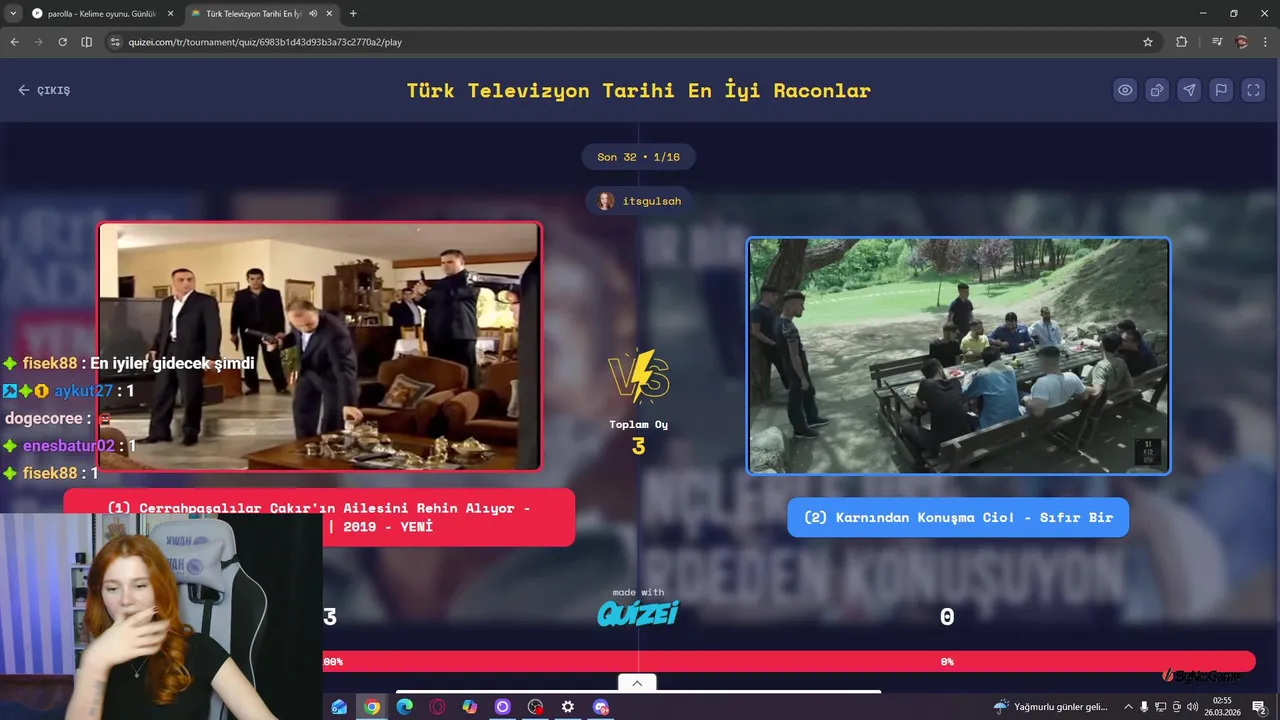Screen dimensions: 1280x720
Task: Switch to the parolla browser tab
Action: pyautogui.click(x=100, y=13)
